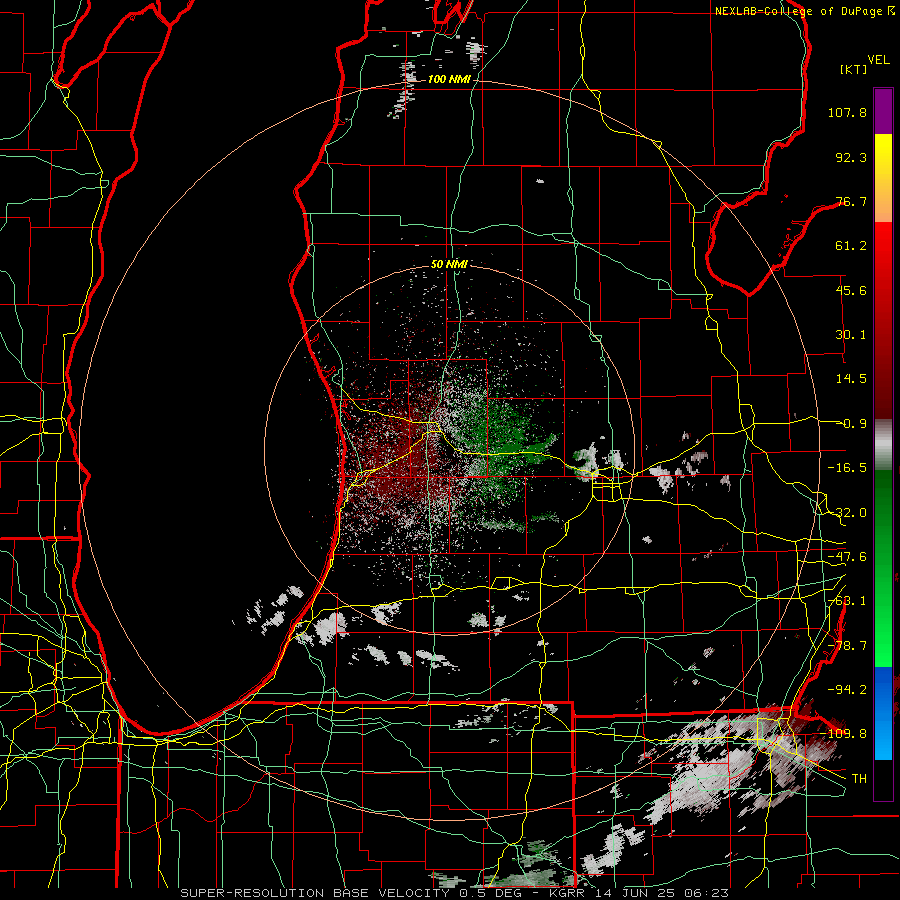The height and width of the screenshot is (900, 900).
Task: Select the 14.5 scale value
Action: (851, 379)
